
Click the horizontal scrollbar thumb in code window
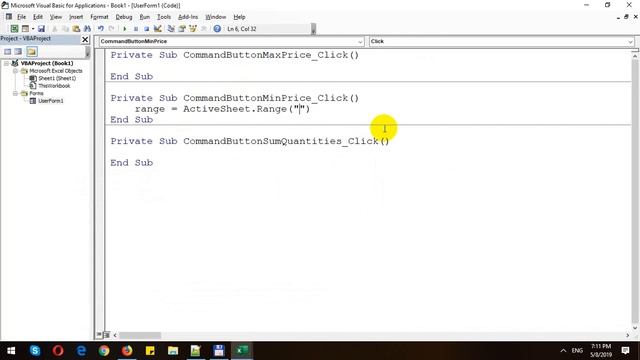click(140, 336)
